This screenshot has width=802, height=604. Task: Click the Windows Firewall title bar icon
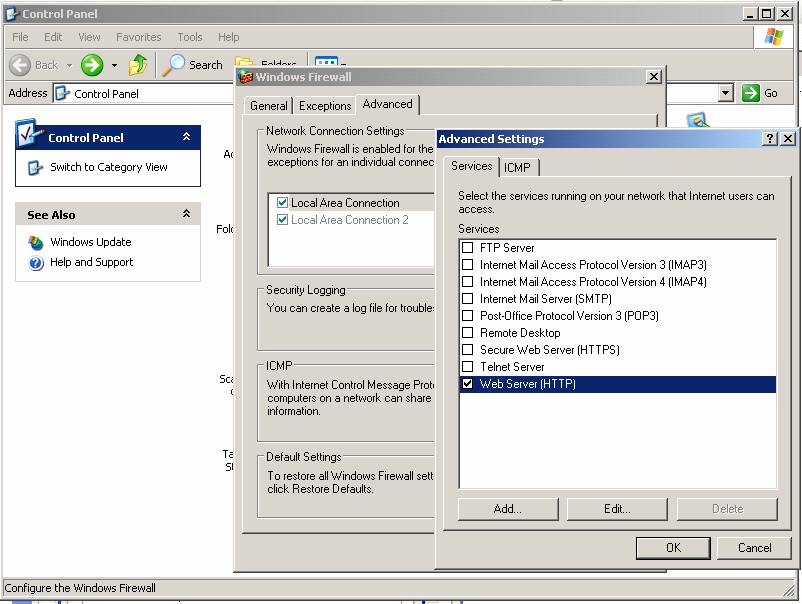[x=246, y=77]
